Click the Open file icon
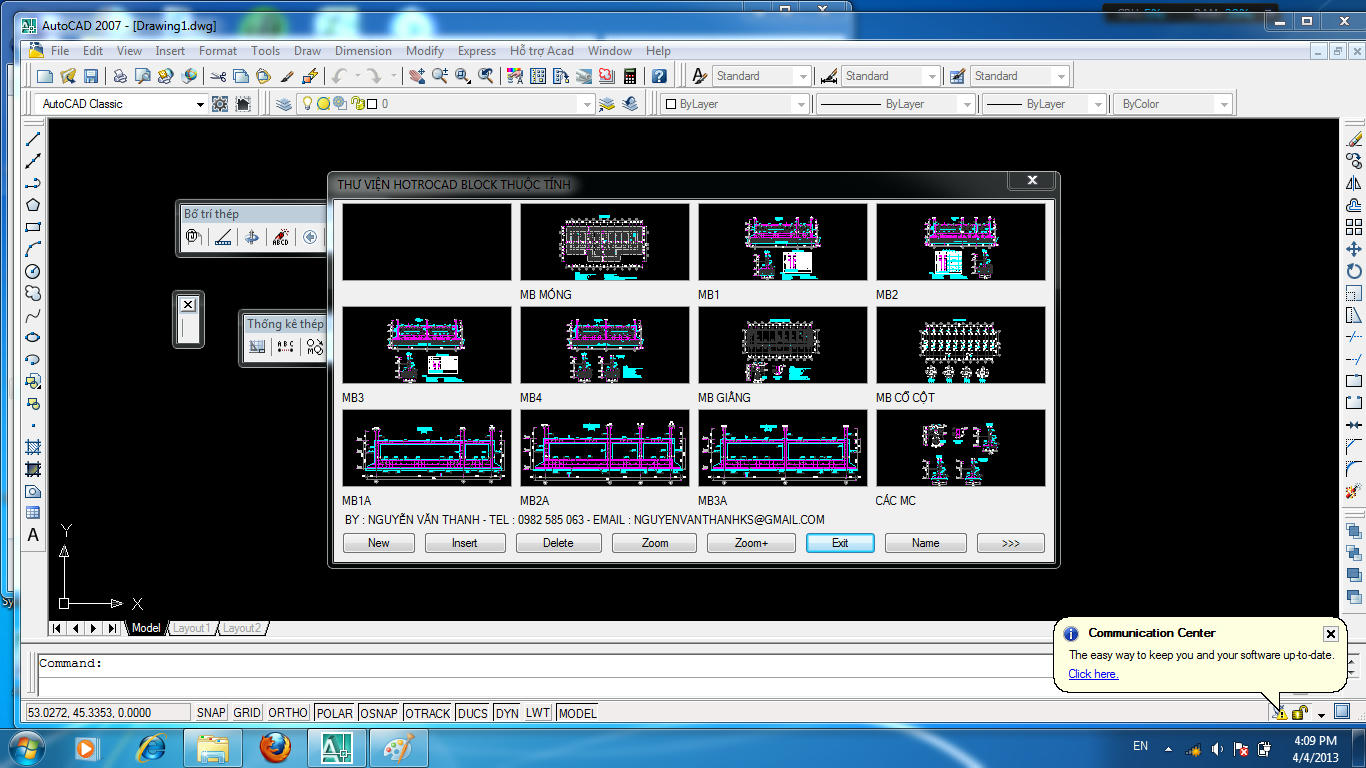Screen dimensions: 1366x768 coord(68,76)
